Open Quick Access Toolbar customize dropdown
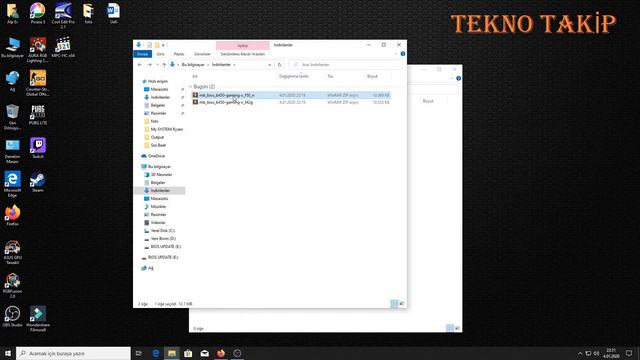 [164, 45]
